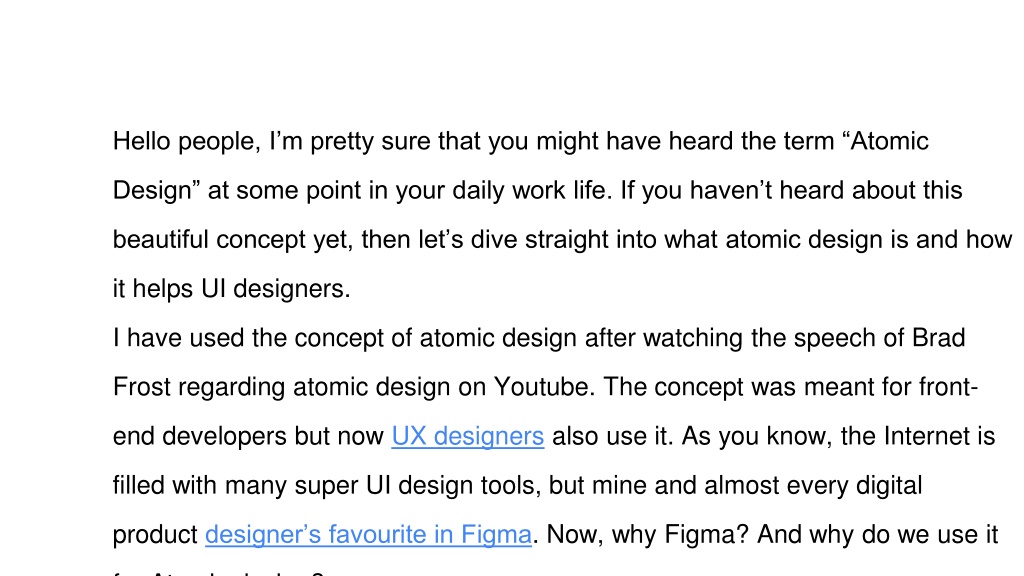Image resolution: width=1024 pixels, height=576 pixels.
Task: Place cursor on the word beautiful
Action: tap(161, 240)
